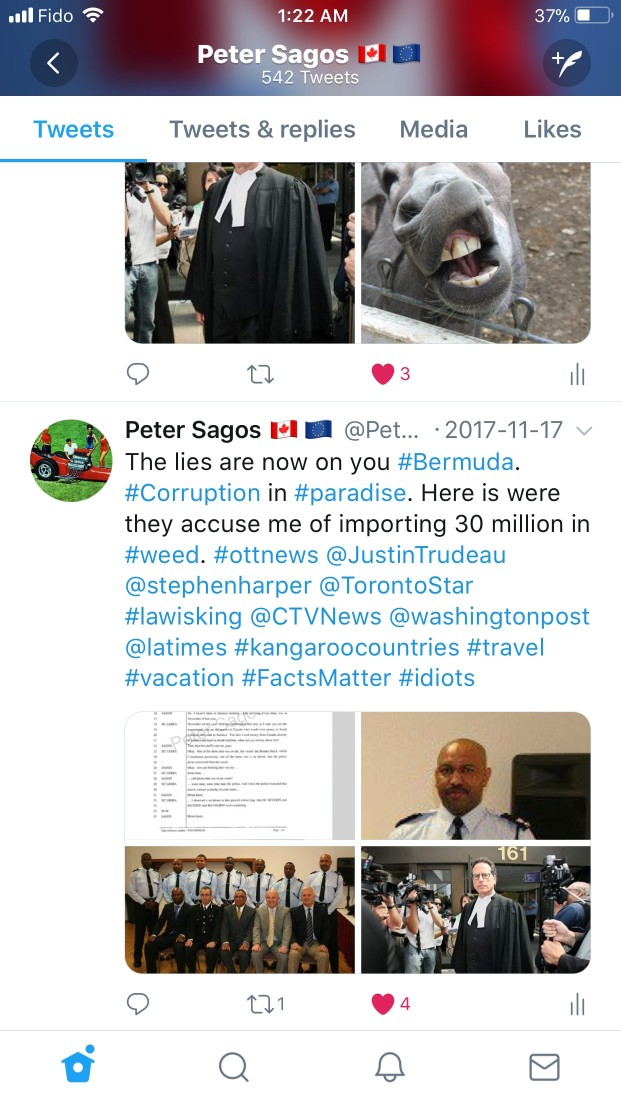Open the @JustinTrudeau mention
Viewport: 621px width, 1104px height.
415,555
